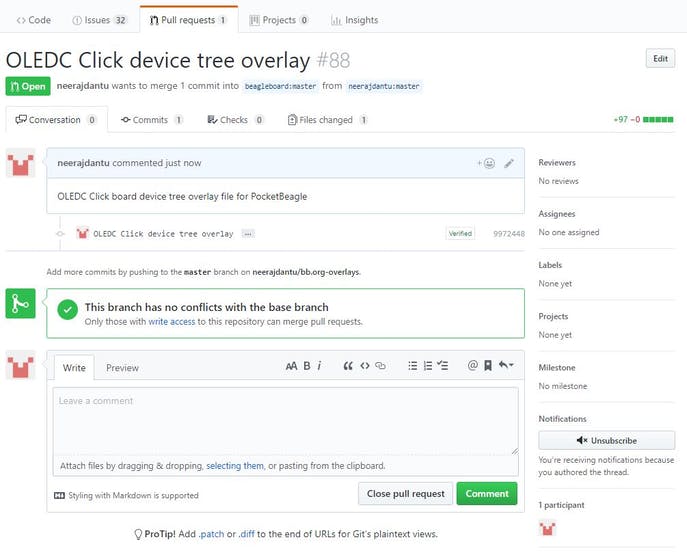
Task: Click the pencil edit comment icon
Action: point(509,163)
